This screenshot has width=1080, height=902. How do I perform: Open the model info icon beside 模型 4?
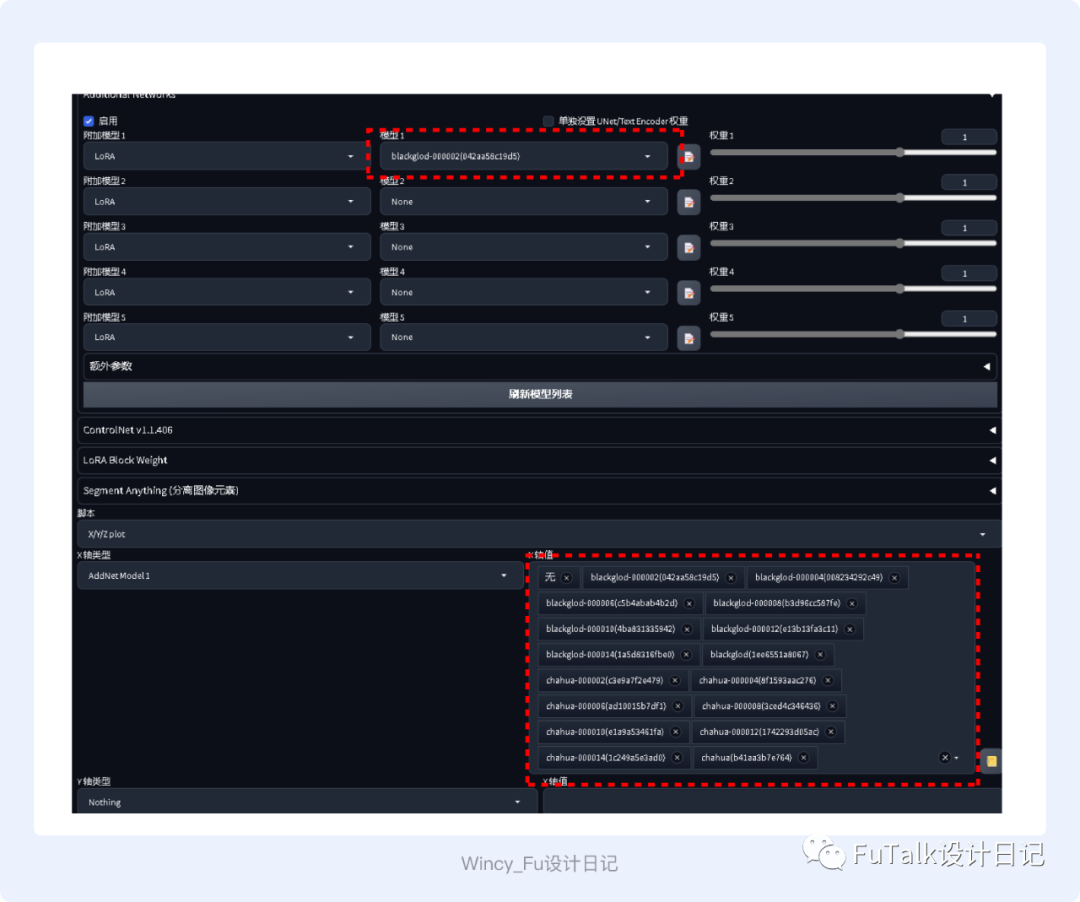(688, 293)
